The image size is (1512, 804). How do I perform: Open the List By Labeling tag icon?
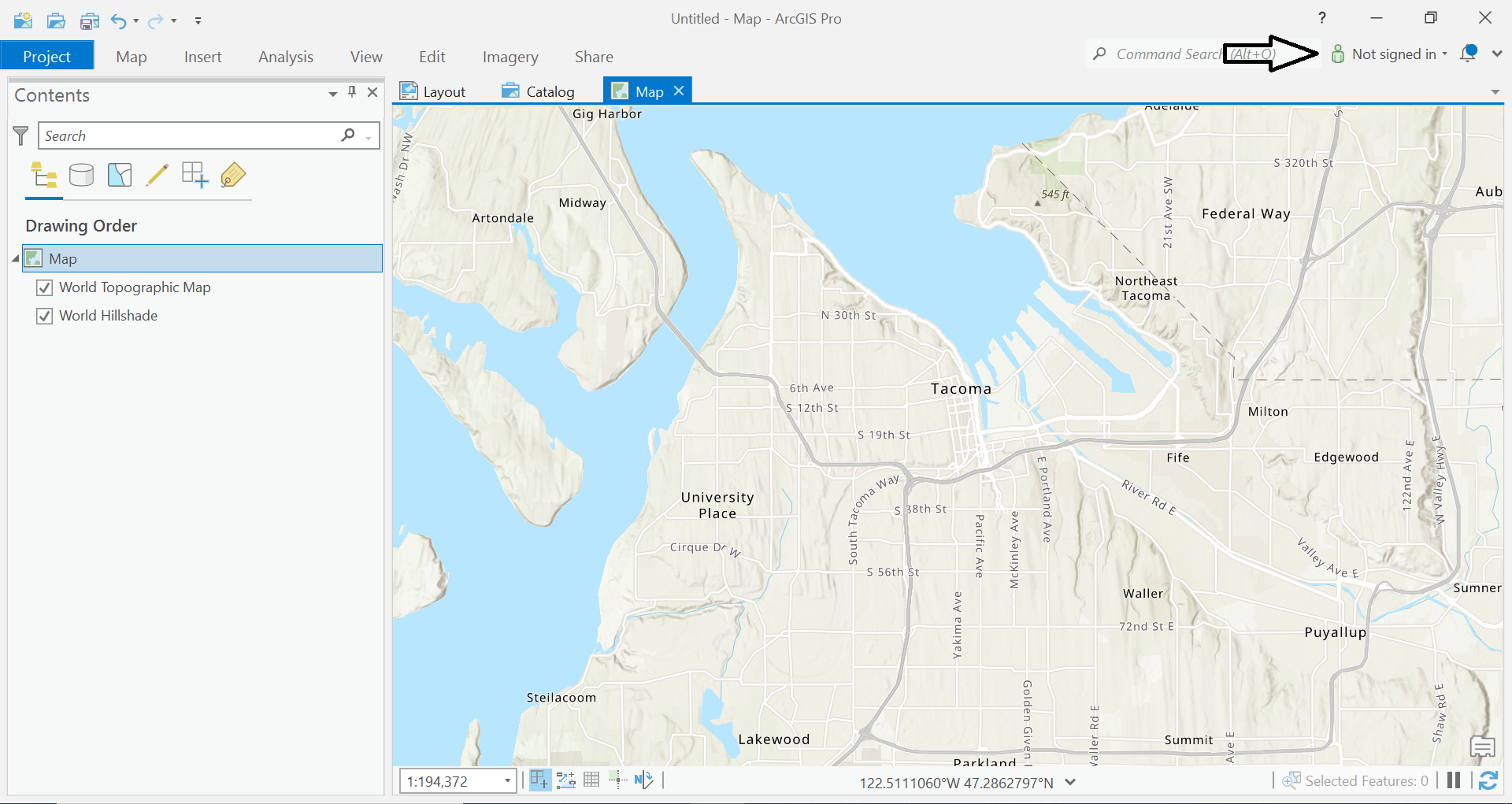click(233, 175)
